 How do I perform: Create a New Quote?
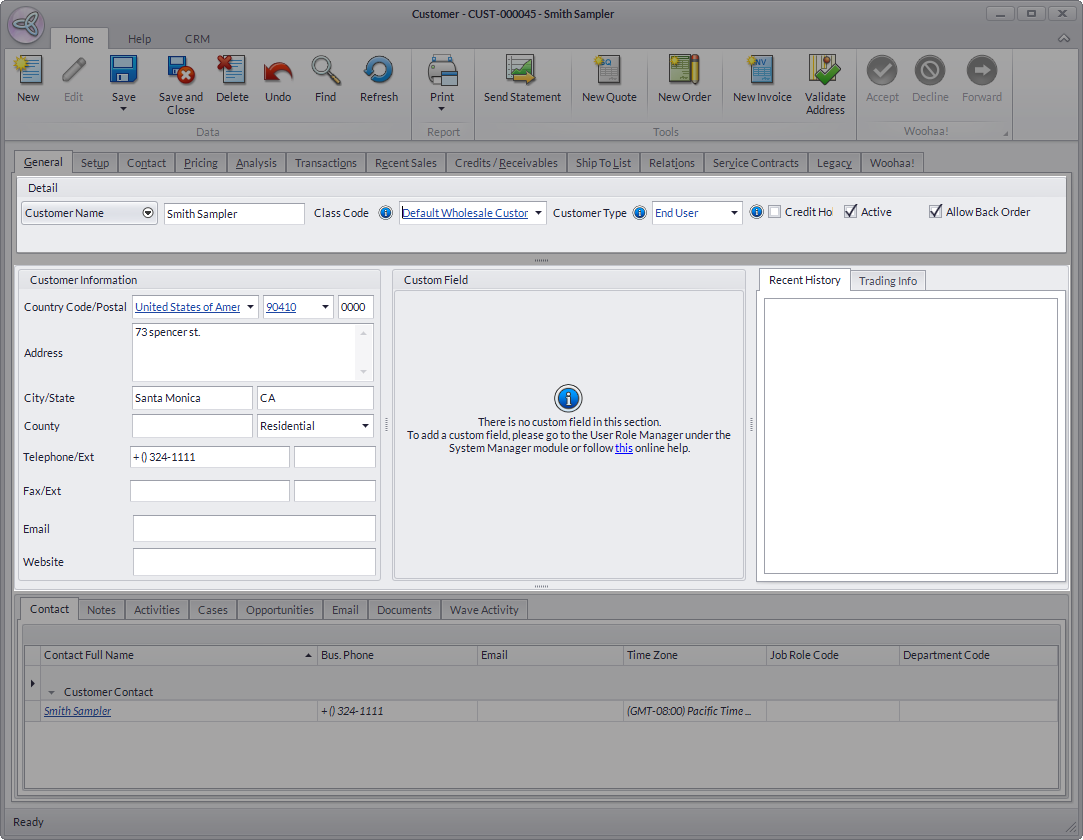click(x=608, y=71)
